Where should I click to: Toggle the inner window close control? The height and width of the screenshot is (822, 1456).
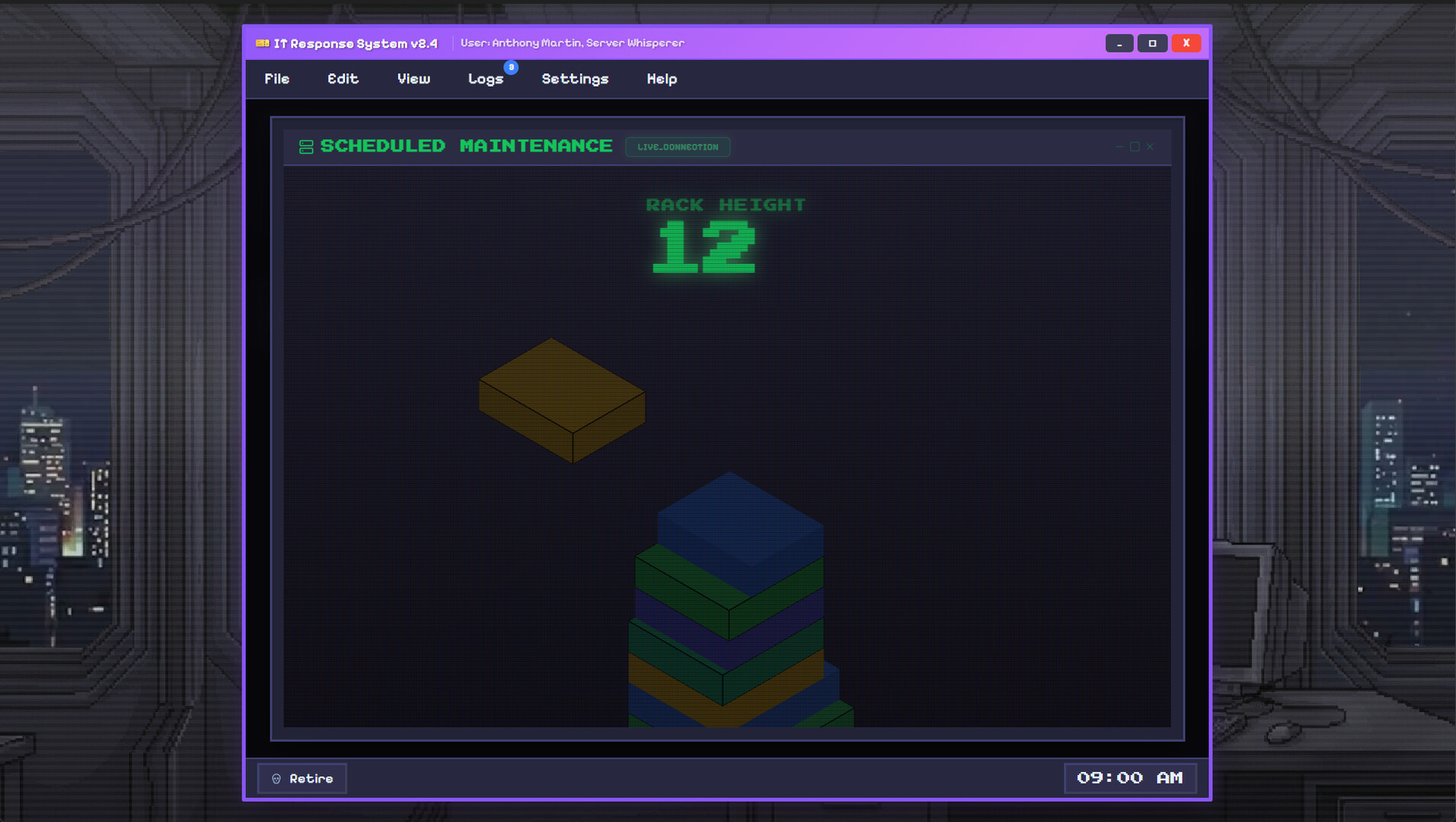pyautogui.click(x=1150, y=147)
